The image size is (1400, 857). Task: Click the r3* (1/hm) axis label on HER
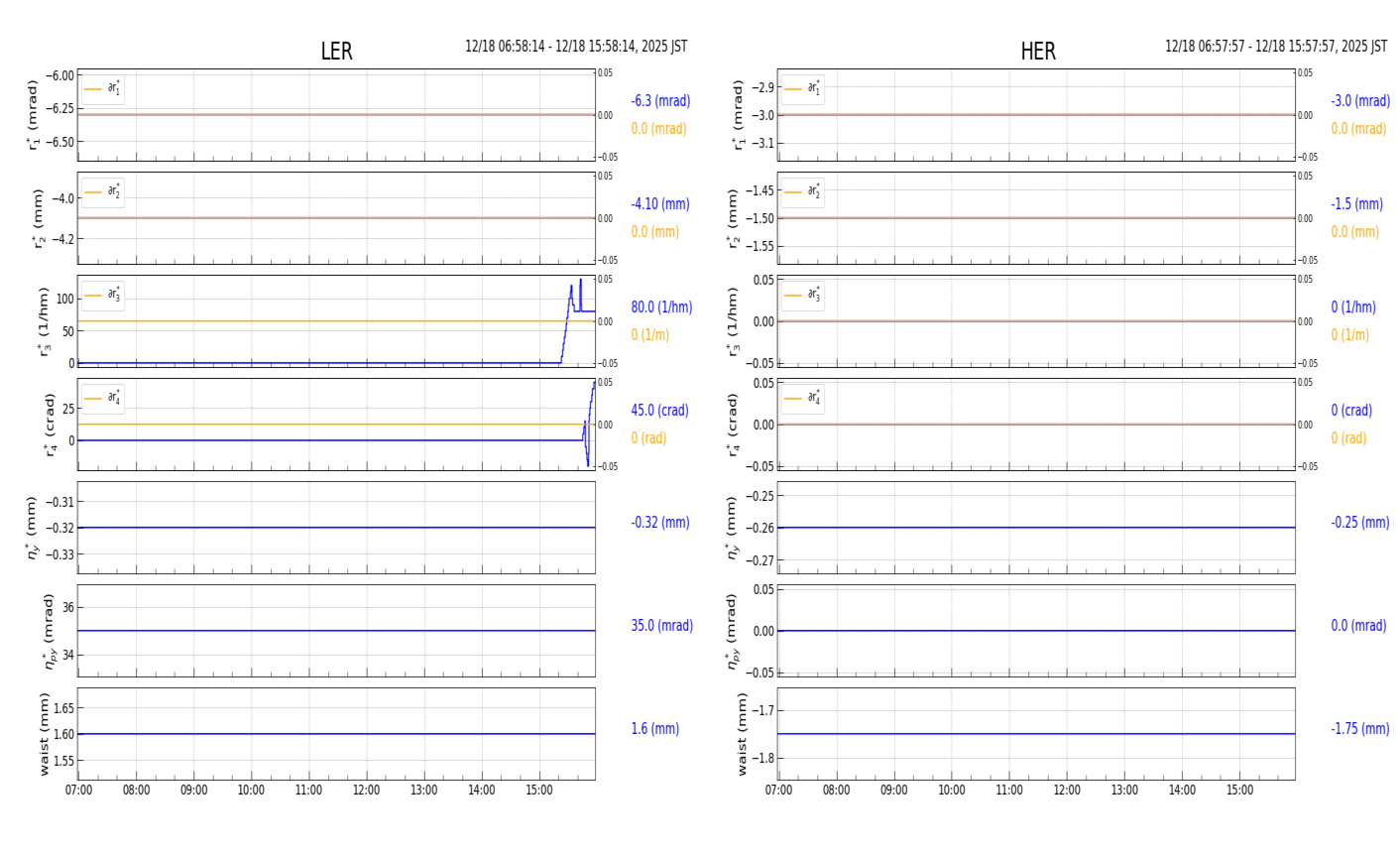[x=734, y=321]
